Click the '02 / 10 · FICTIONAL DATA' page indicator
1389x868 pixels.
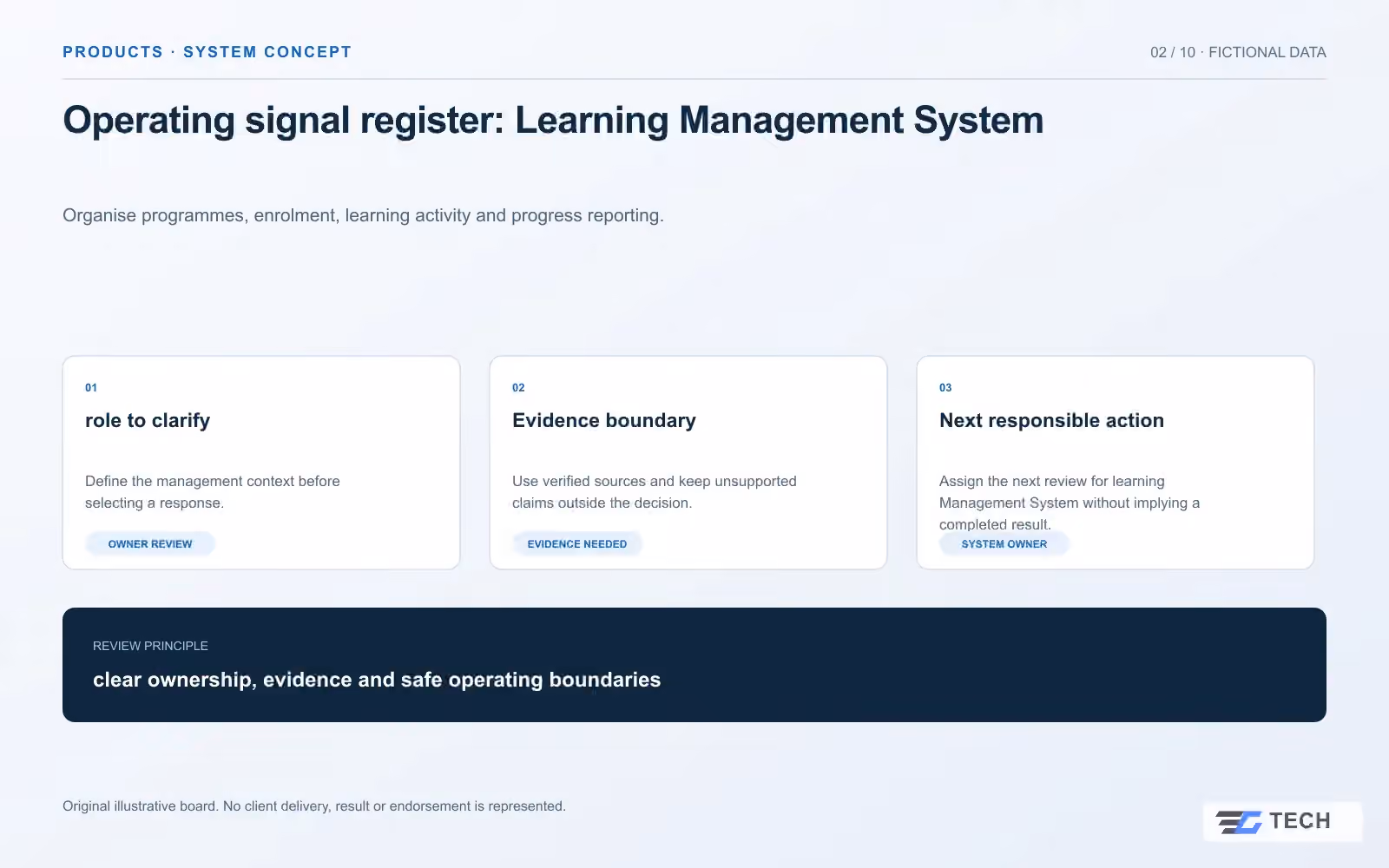click(1238, 52)
